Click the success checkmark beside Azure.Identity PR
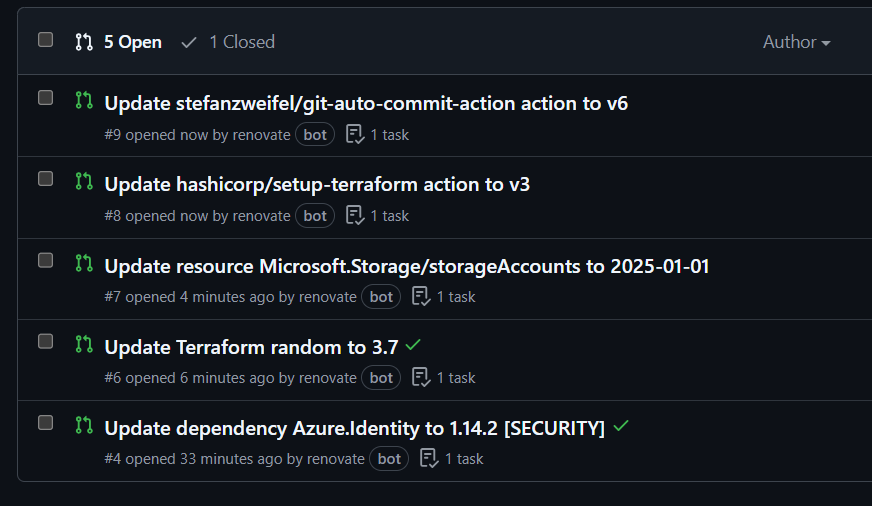872x506 pixels. (x=621, y=426)
